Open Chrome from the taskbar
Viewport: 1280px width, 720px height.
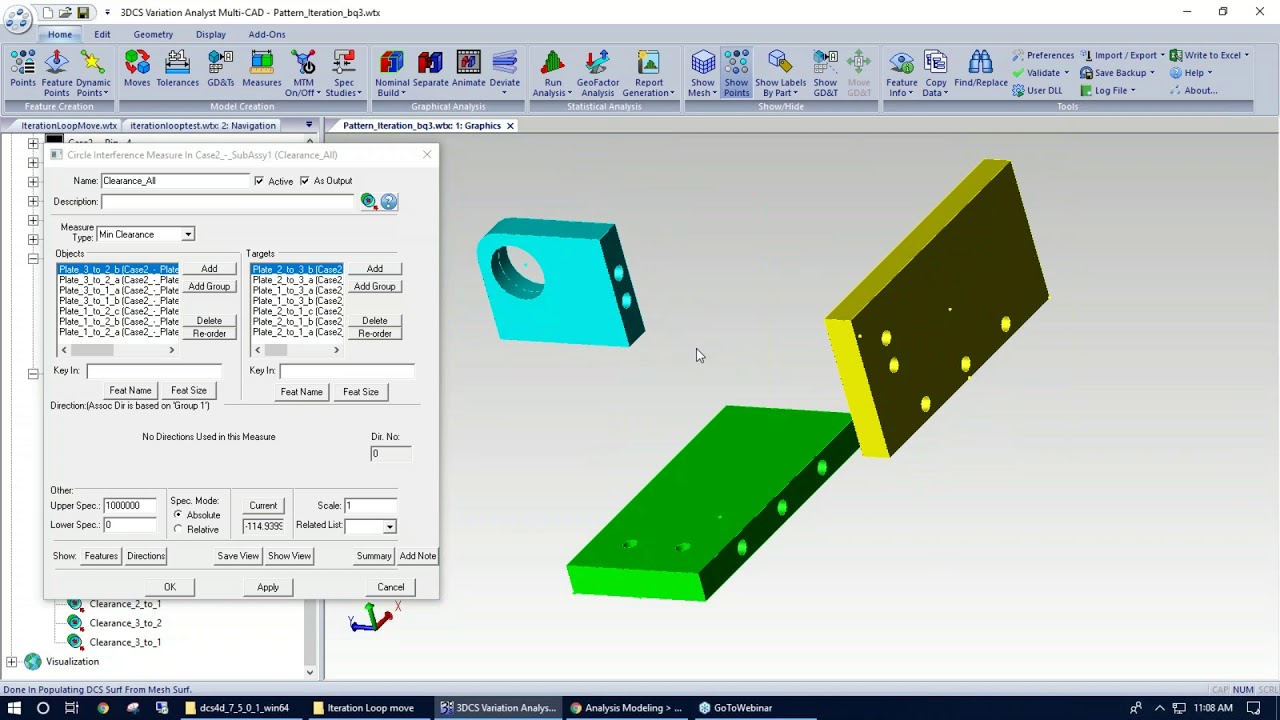pos(102,708)
